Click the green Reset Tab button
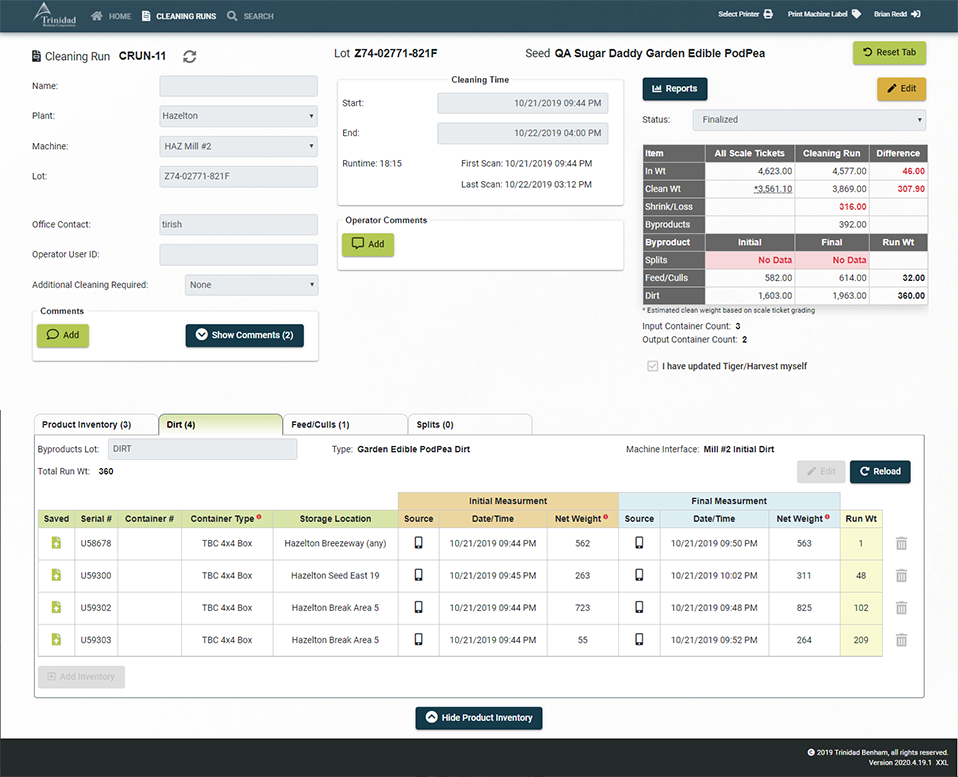Viewport: 958px width, 777px height. click(x=889, y=53)
